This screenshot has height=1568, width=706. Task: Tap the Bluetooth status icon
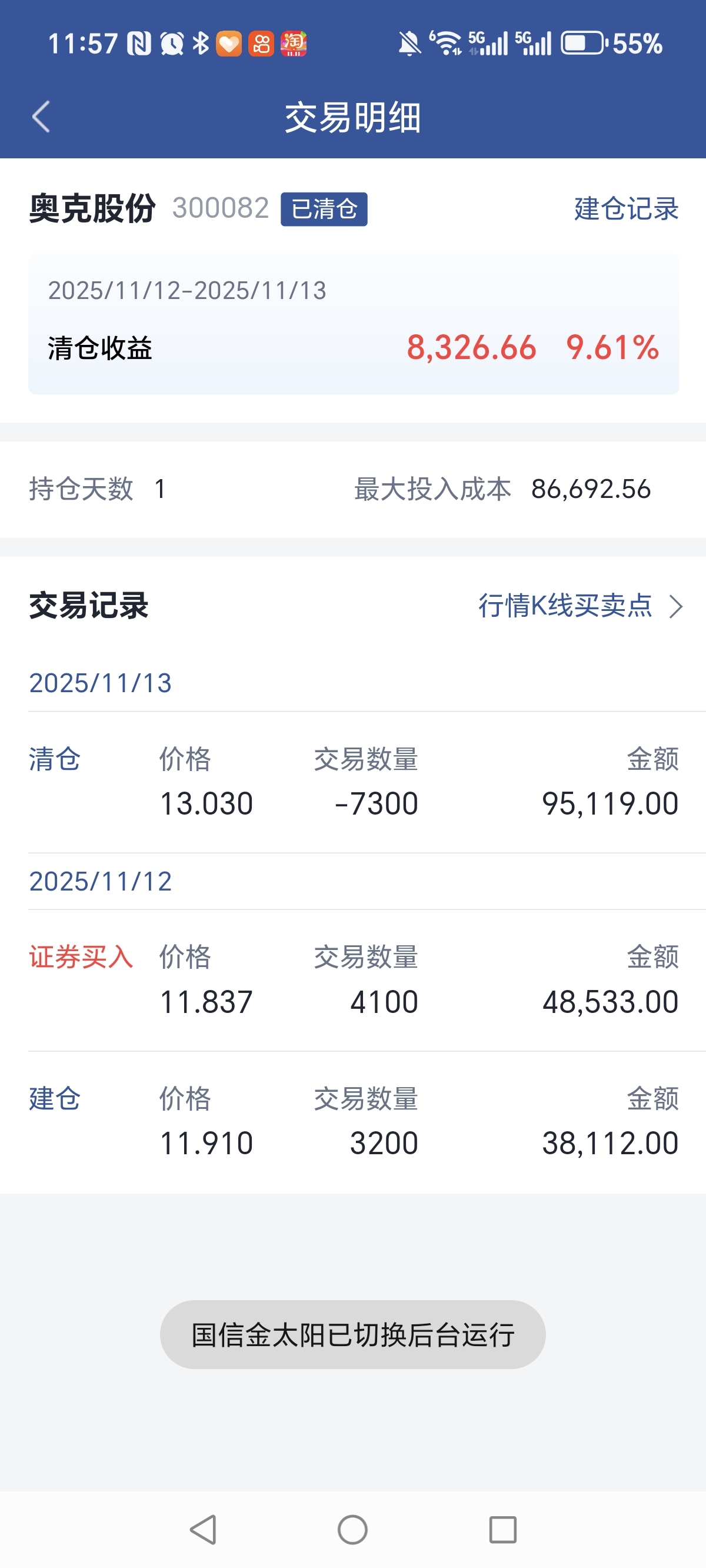click(200, 44)
